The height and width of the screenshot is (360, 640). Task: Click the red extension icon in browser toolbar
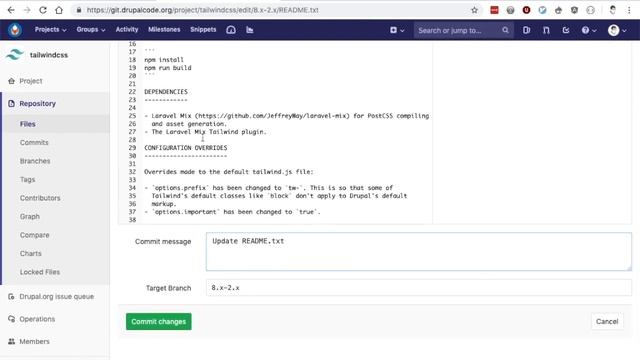pyautogui.click(x=494, y=10)
